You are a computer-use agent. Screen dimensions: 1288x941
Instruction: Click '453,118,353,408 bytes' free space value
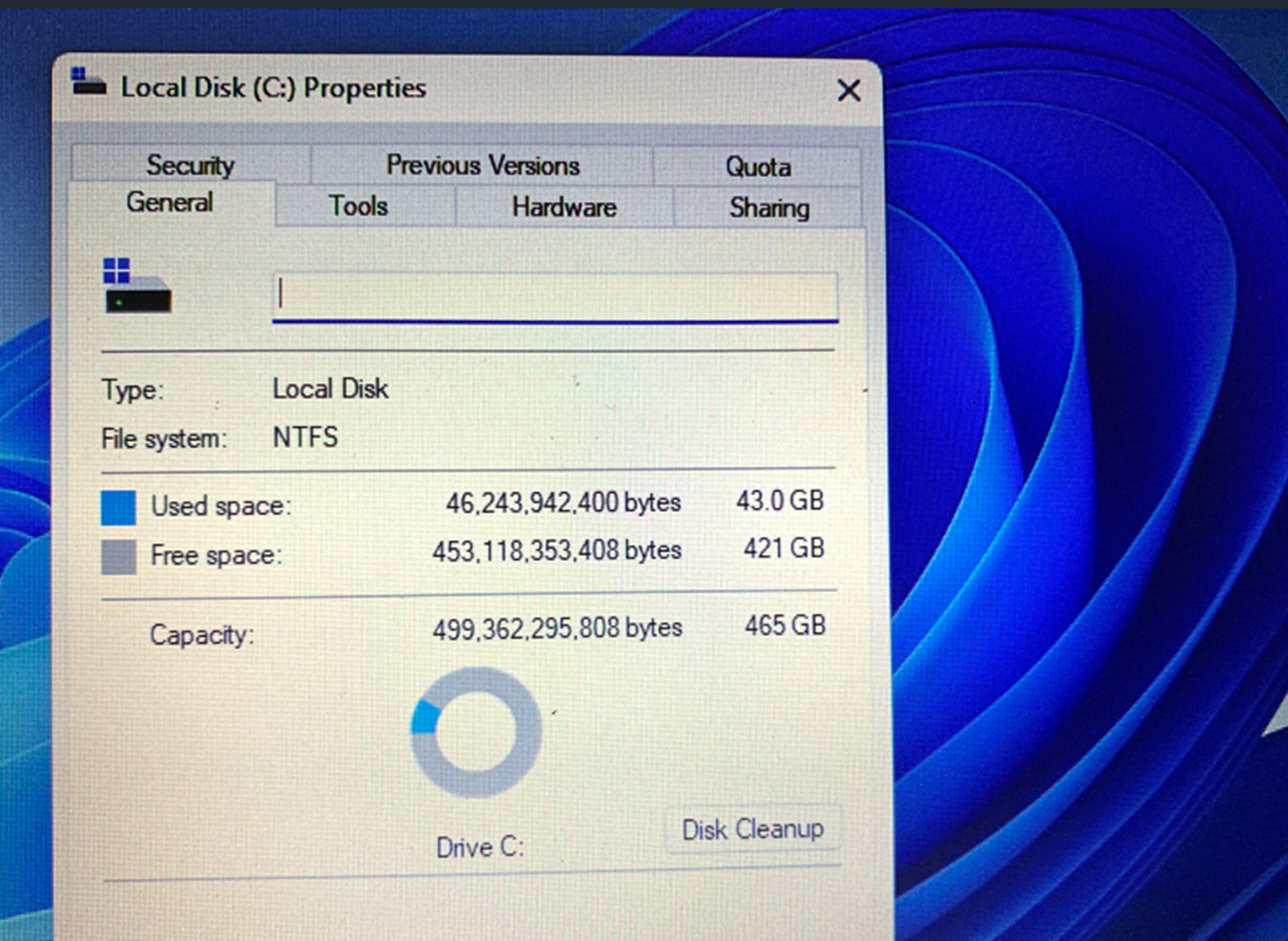pos(557,551)
